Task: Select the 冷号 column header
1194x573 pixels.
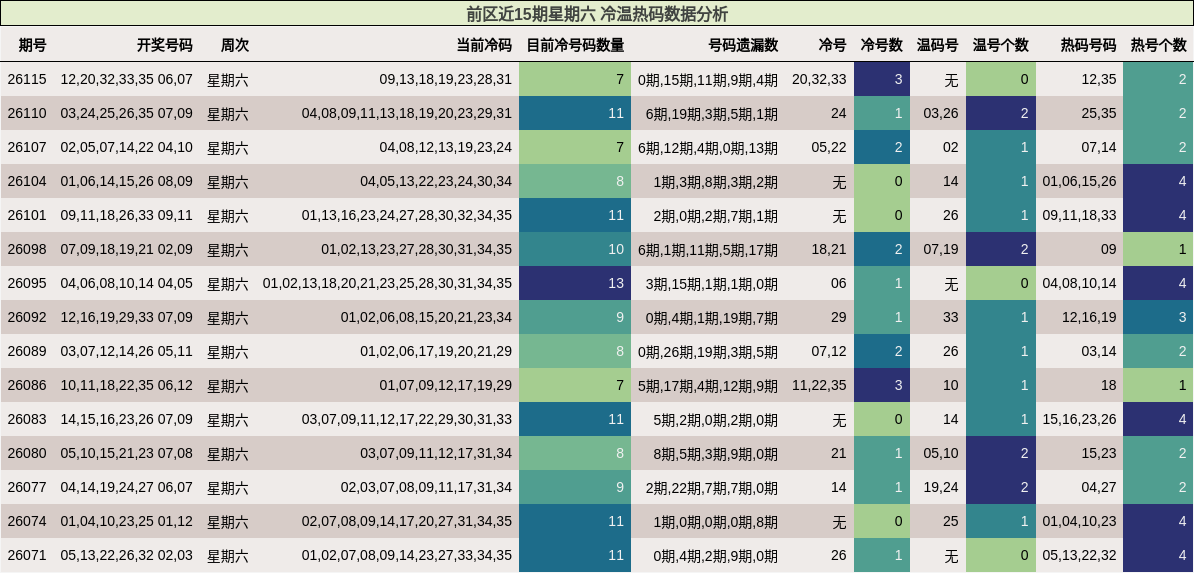Action: point(832,45)
